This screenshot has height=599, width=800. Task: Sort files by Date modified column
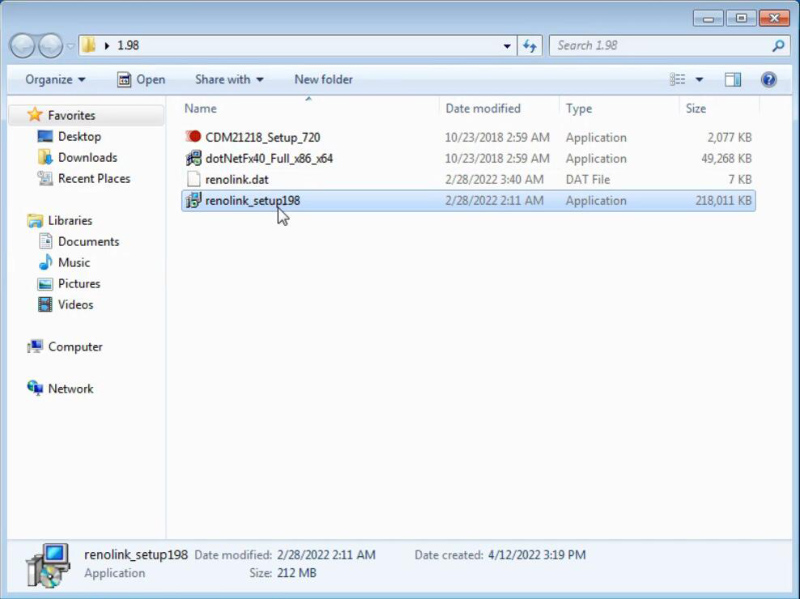coord(483,108)
